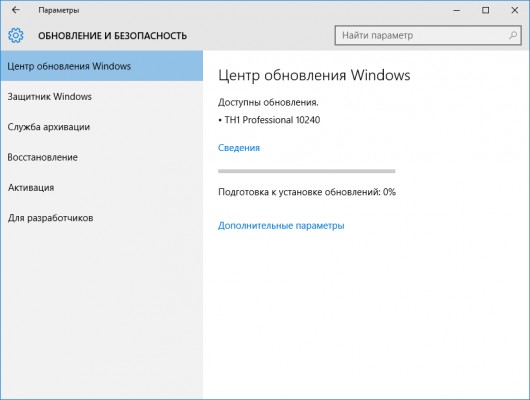
Task: Open Защитник Windows section
Action: click(x=102, y=96)
